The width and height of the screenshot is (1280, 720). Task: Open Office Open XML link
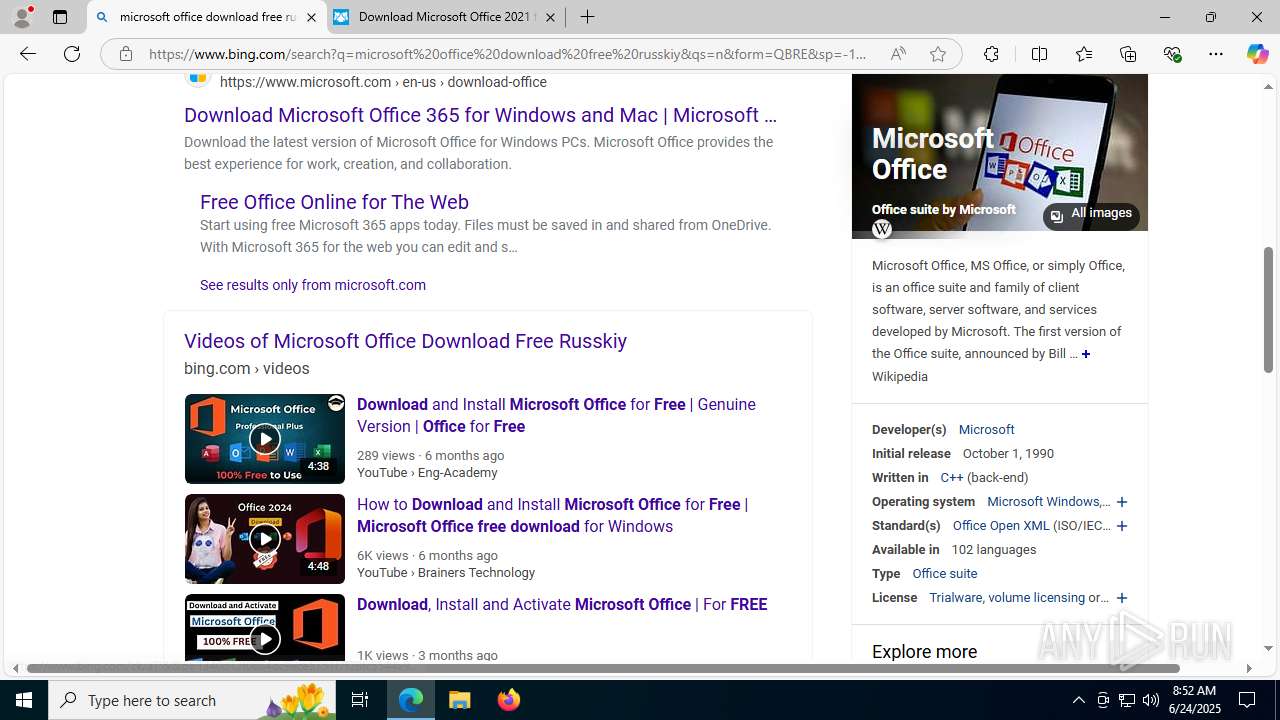[1001, 526]
